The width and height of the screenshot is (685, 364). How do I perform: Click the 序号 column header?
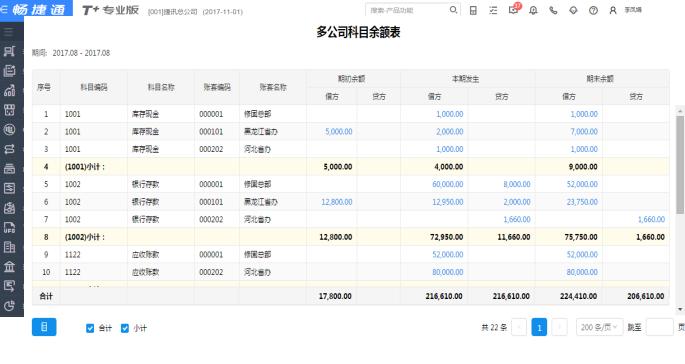[x=44, y=87]
